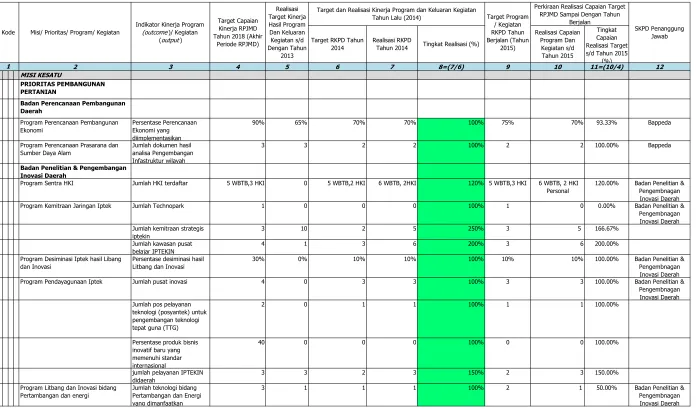Select the "93.33%" achievement cell

click(607, 129)
